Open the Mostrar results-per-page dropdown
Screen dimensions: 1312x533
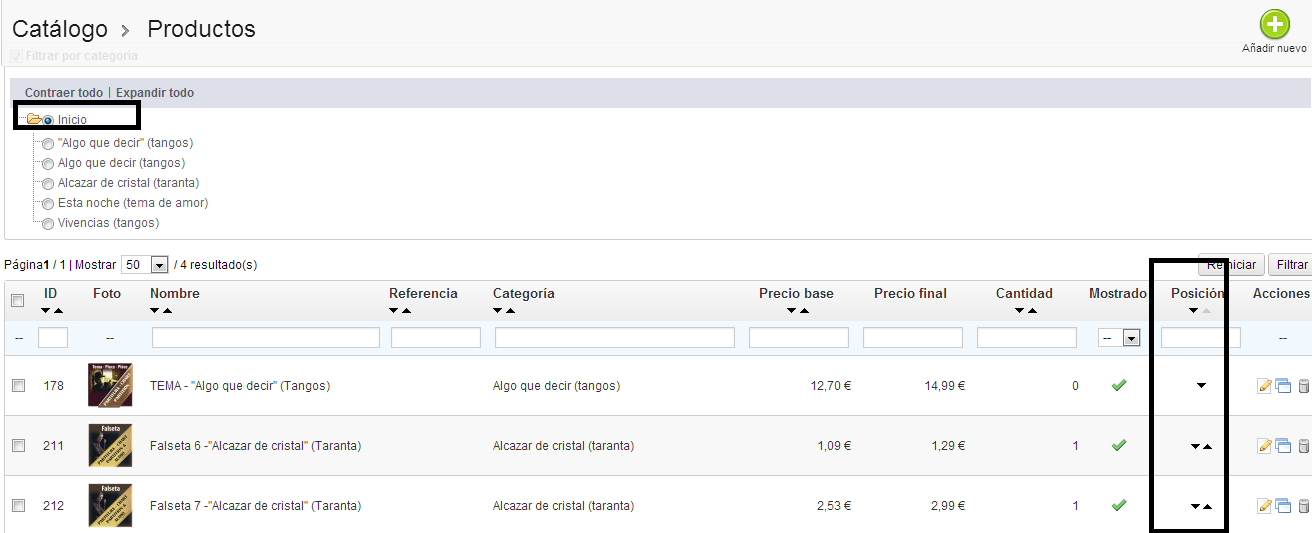(158, 265)
